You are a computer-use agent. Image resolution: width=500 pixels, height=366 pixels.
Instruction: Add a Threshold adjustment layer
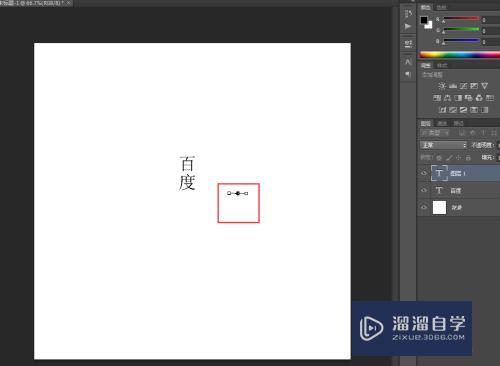tap(463, 110)
